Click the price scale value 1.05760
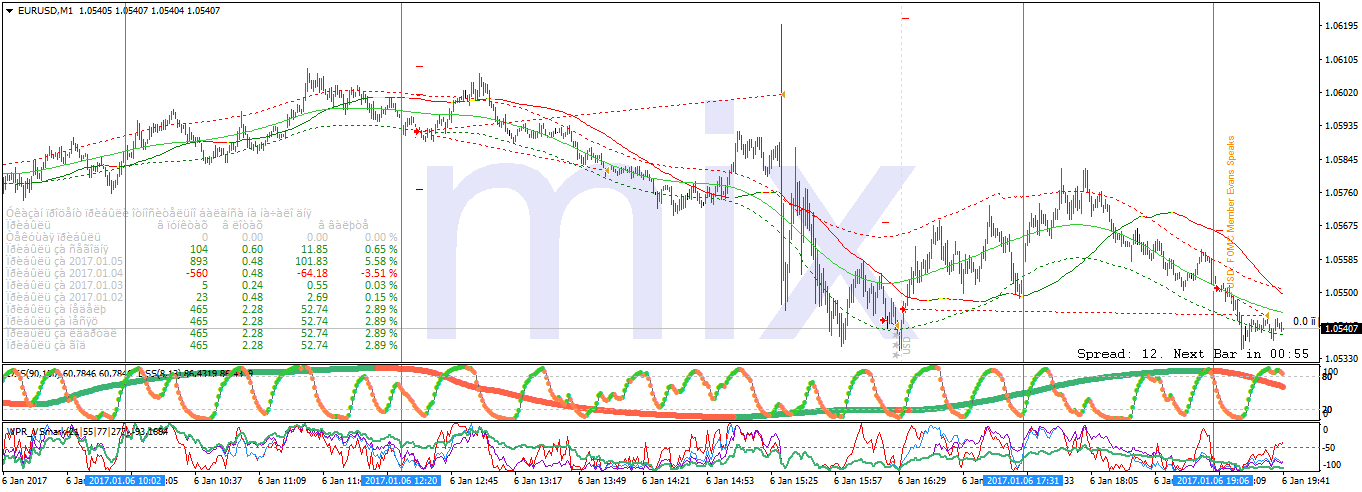1362x492 pixels. 1340,192
